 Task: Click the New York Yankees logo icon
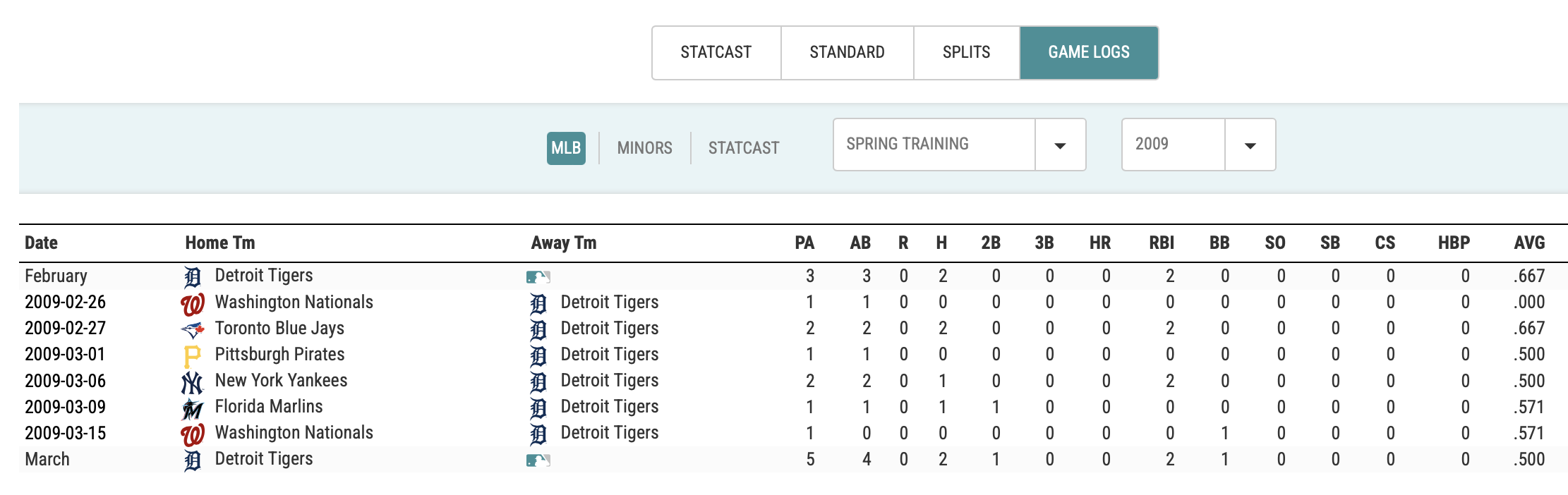pyautogui.click(x=192, y=382)
